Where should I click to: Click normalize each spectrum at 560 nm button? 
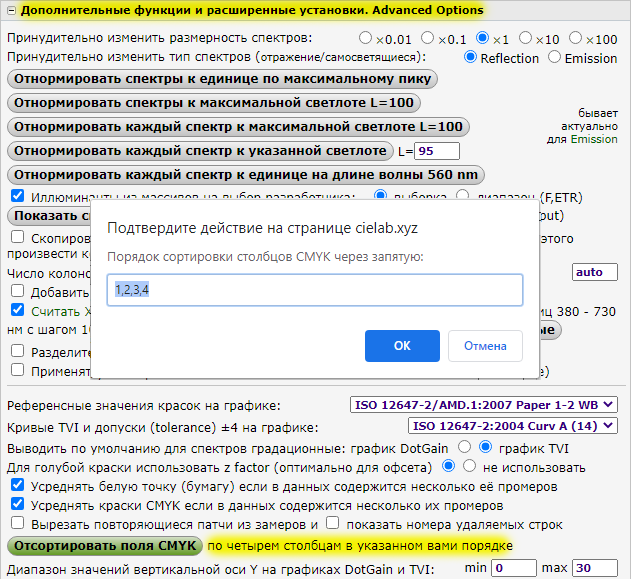246,174
